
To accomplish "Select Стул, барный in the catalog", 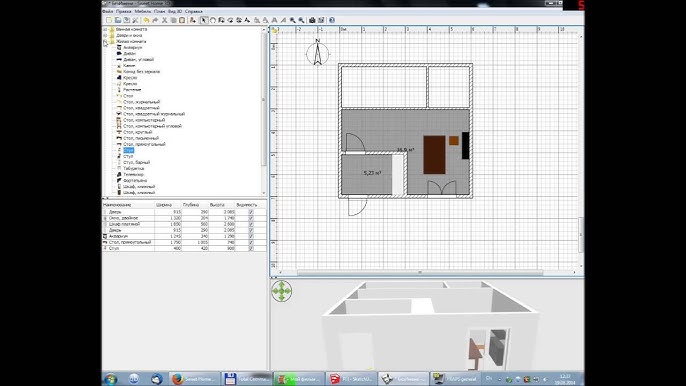I will click(x=136, y=162).
